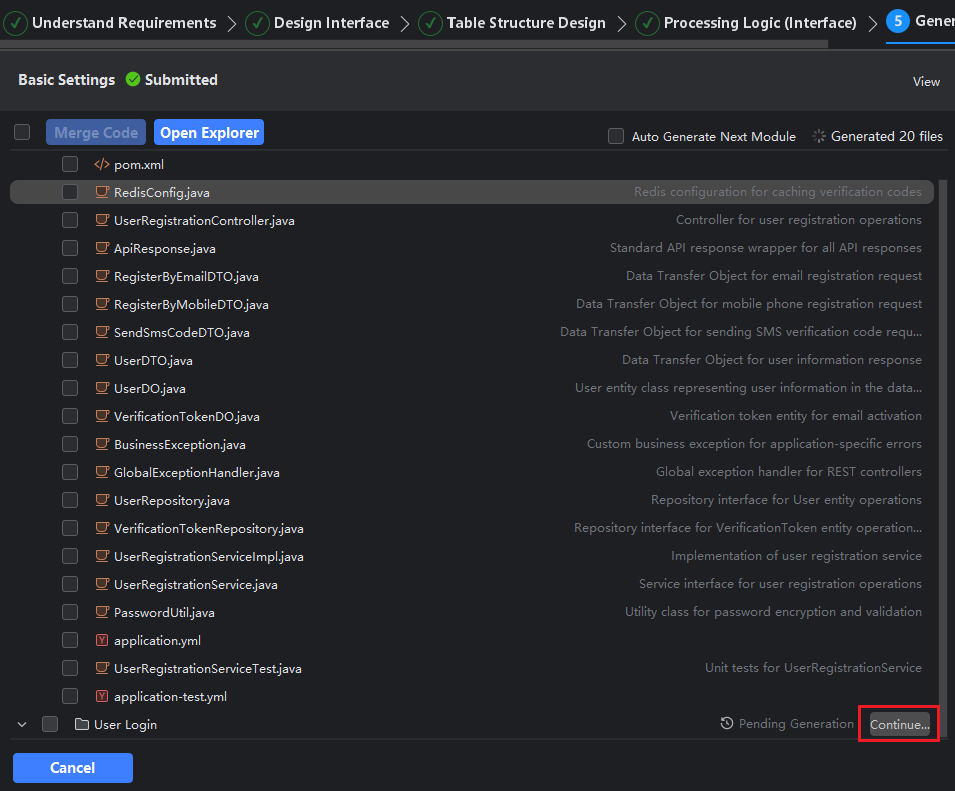The width and height of the screenshot is (955, 791).
Task: Click the User Login folder icon
Action: click(82, 724)
